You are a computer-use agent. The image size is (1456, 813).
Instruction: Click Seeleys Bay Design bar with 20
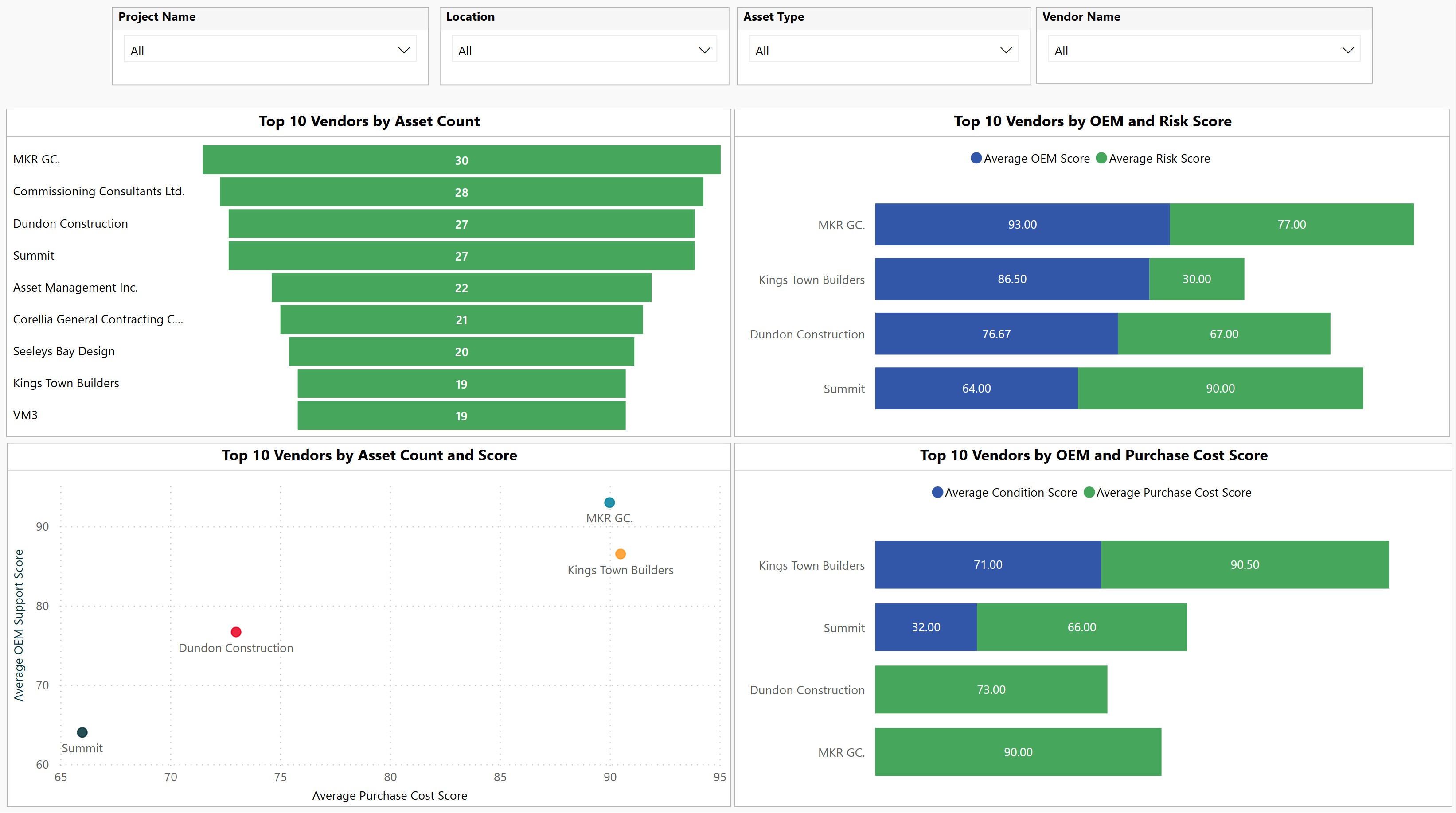point(461,351)
